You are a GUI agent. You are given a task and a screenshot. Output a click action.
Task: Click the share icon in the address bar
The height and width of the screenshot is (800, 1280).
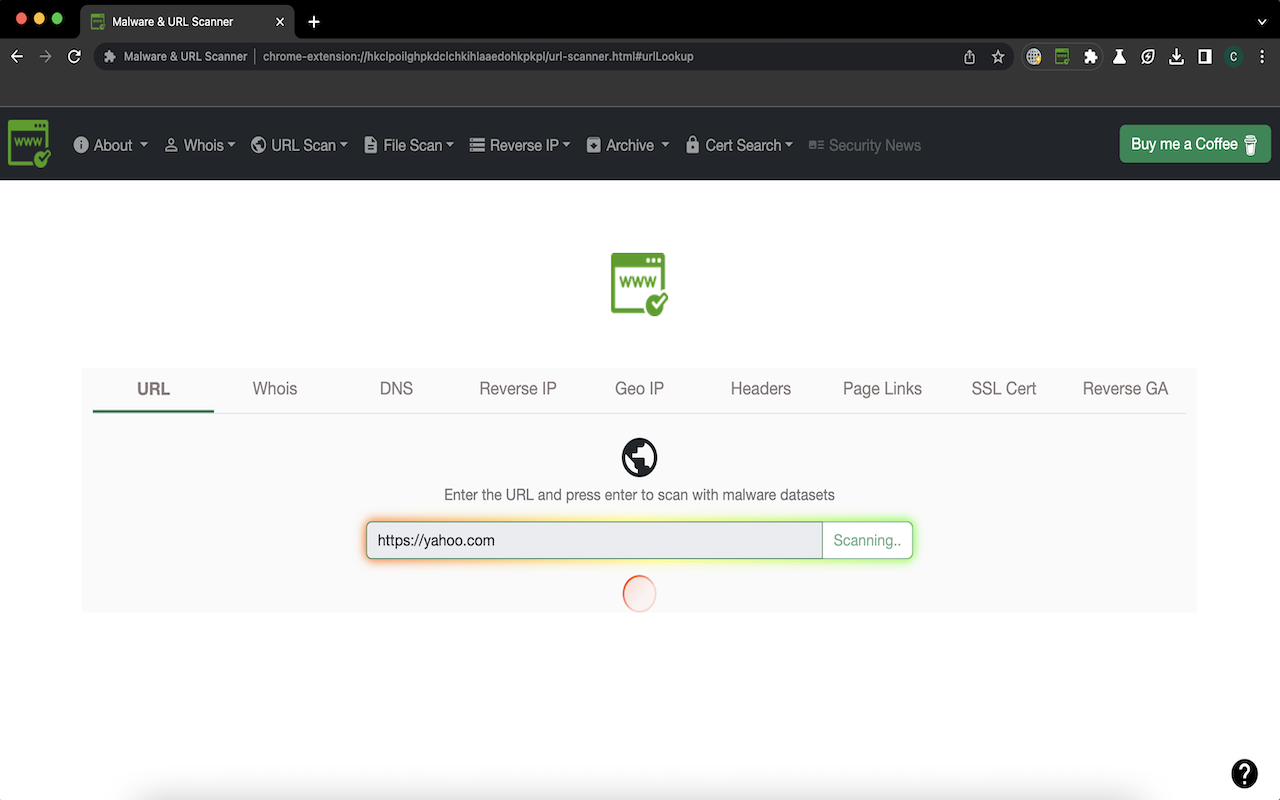coord(968,57)
